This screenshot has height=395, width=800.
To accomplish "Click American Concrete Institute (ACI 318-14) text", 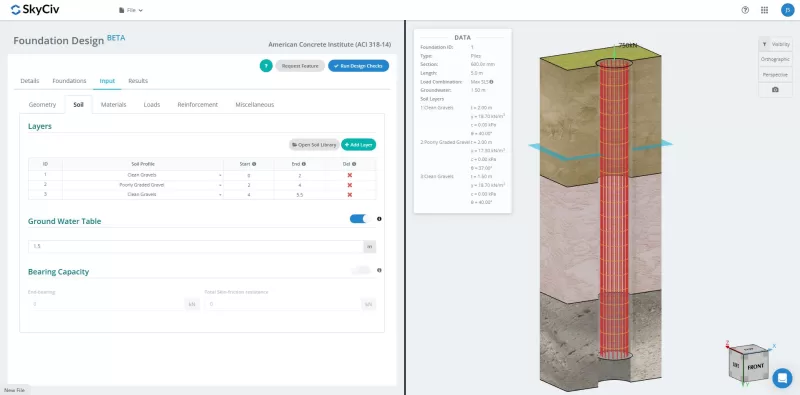I will click(330, 45).
